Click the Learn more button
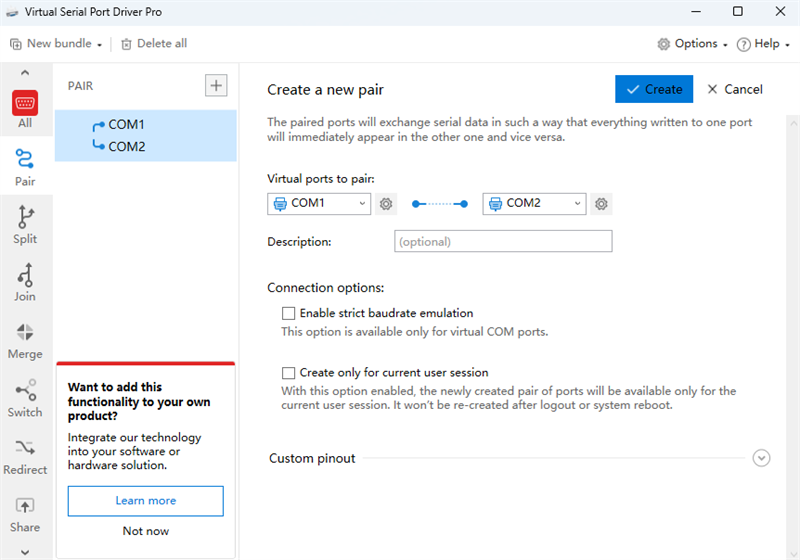This screenshot has height=560, width=800. tap(145, 501)
